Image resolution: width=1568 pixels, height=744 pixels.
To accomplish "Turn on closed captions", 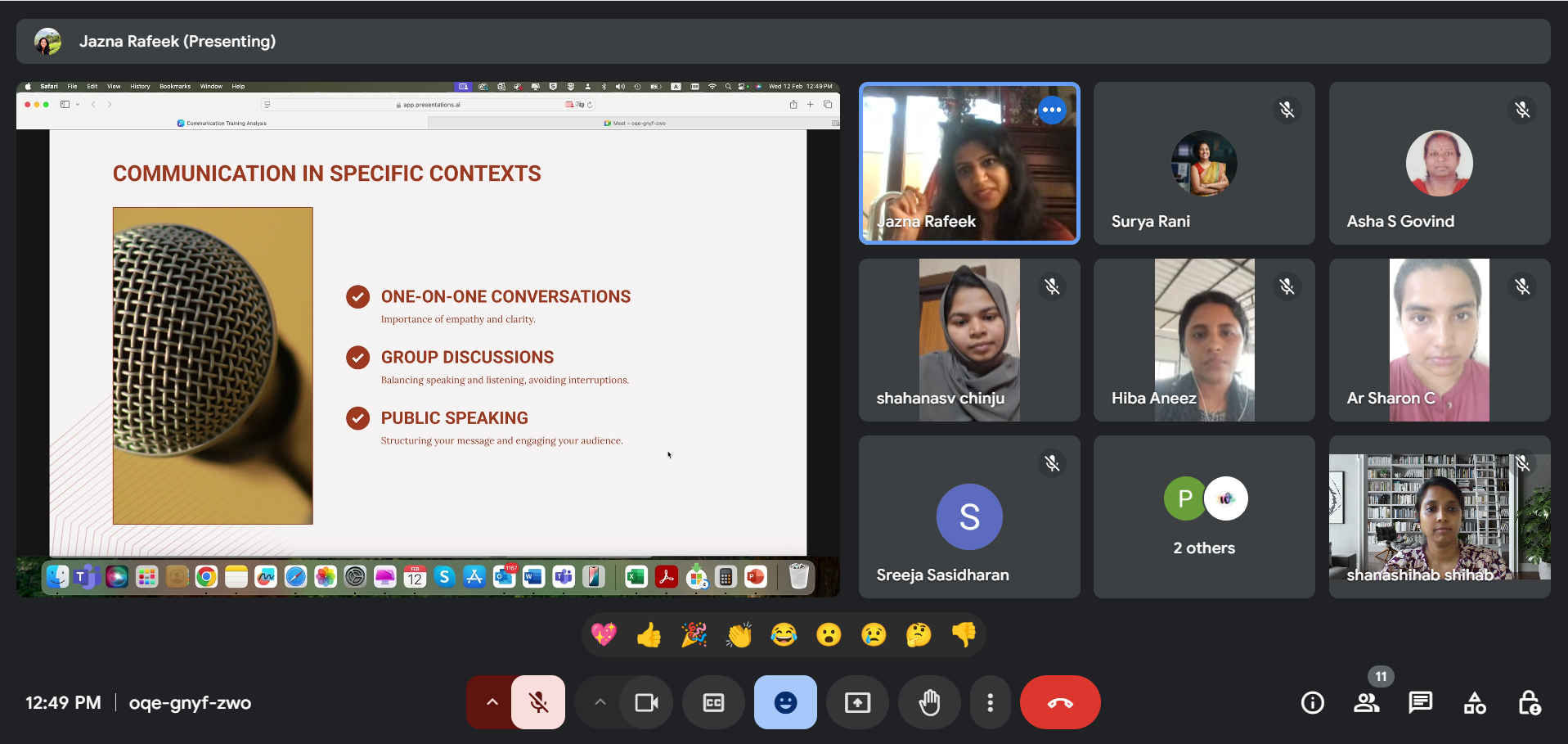I will pyautogui.click(x=713, y=702).
